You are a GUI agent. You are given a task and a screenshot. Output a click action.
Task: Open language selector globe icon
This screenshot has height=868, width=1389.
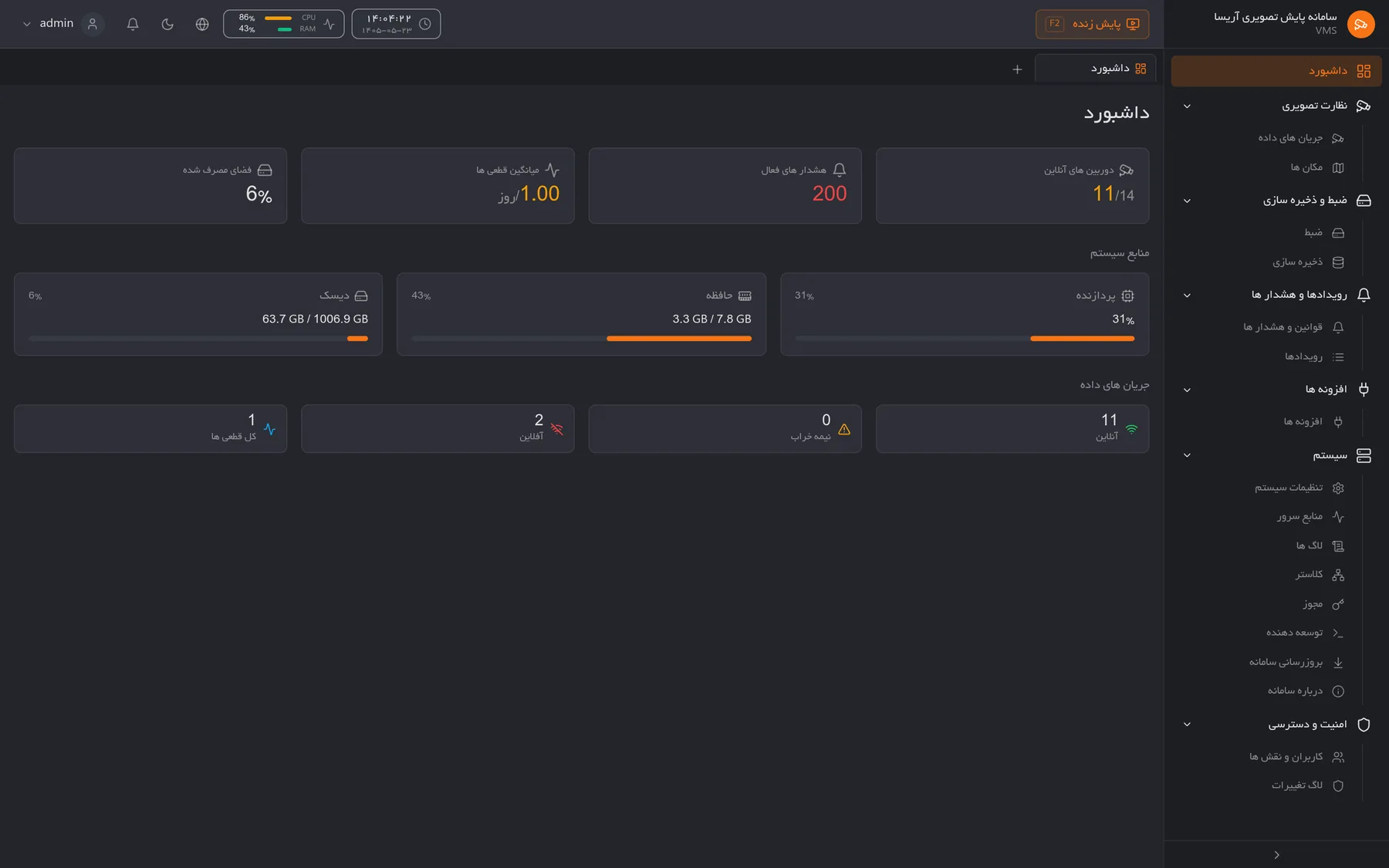(x=202, y=24)
